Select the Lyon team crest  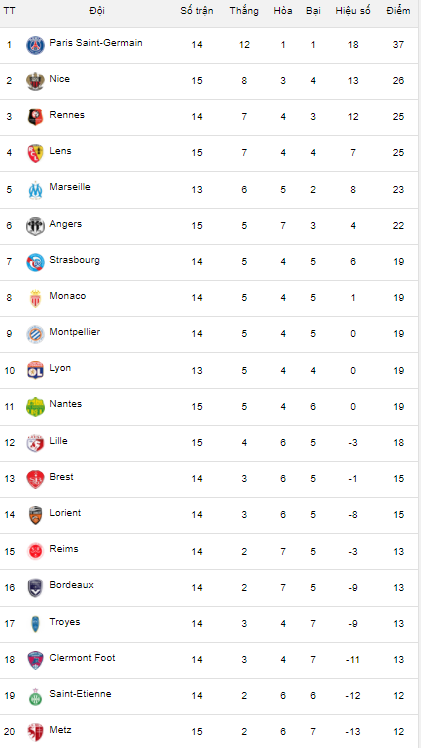tap(35, 370)
